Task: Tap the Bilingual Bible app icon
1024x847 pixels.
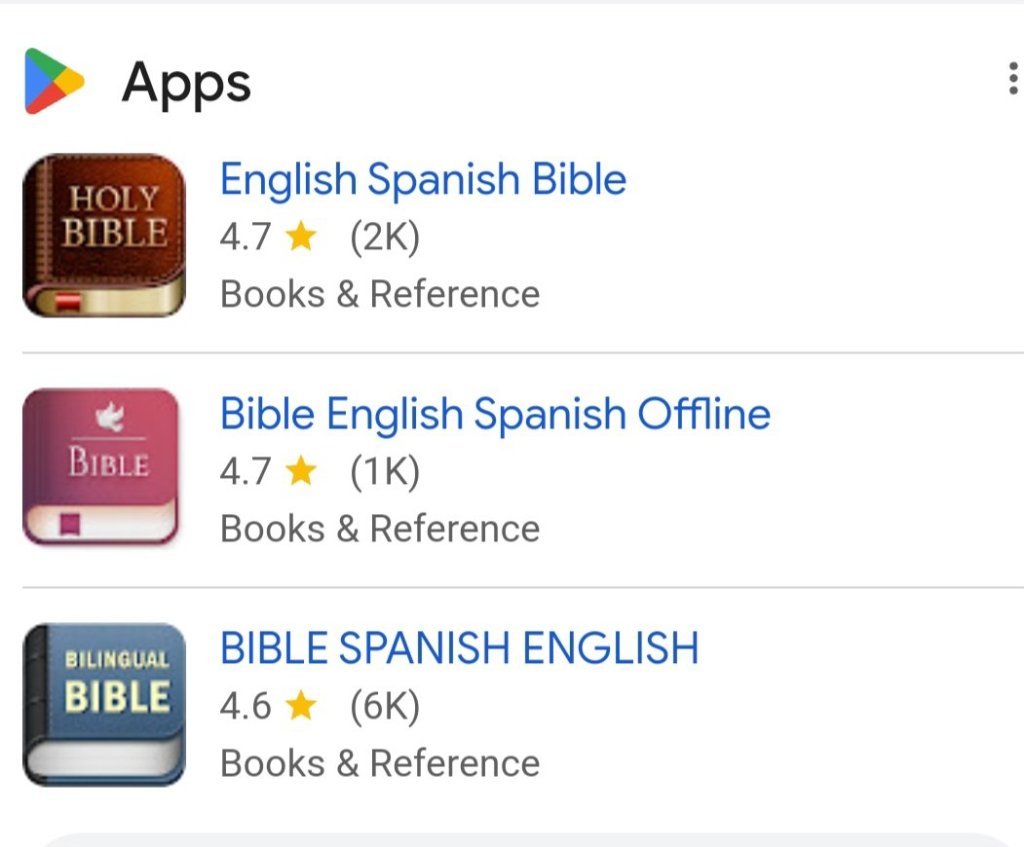Action: [104, 704]
